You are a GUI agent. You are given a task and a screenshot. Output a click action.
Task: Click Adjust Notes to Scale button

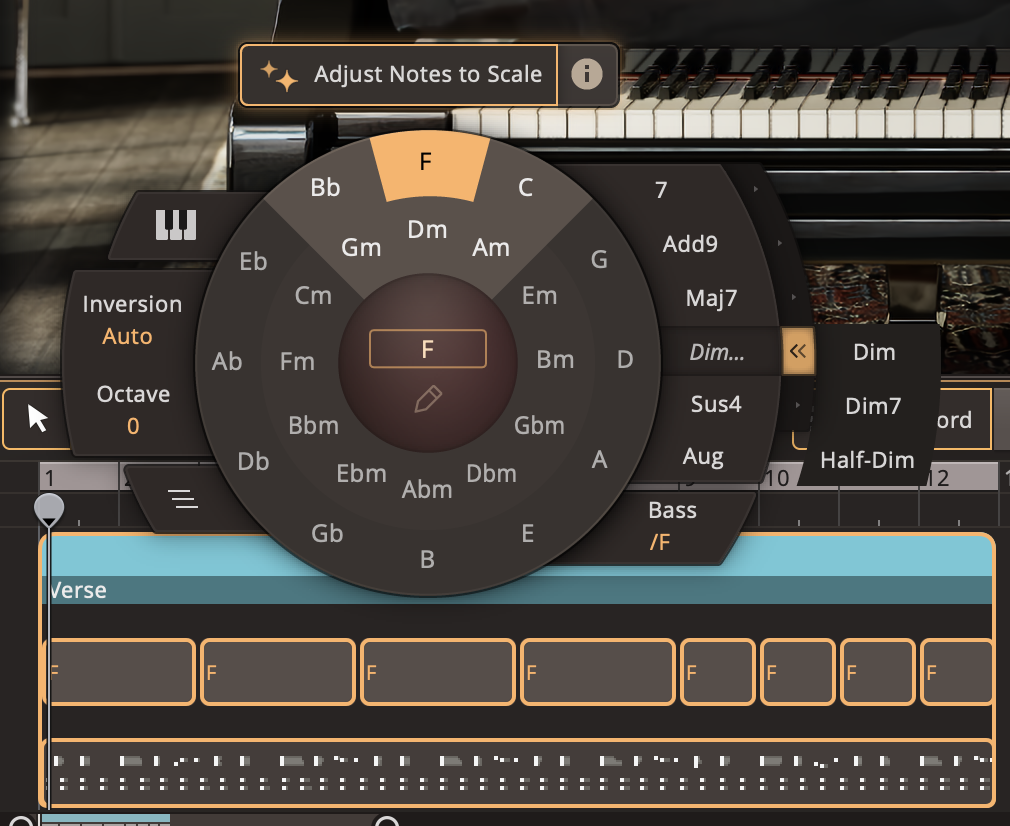pyautogui.click(x=399, y=74)
